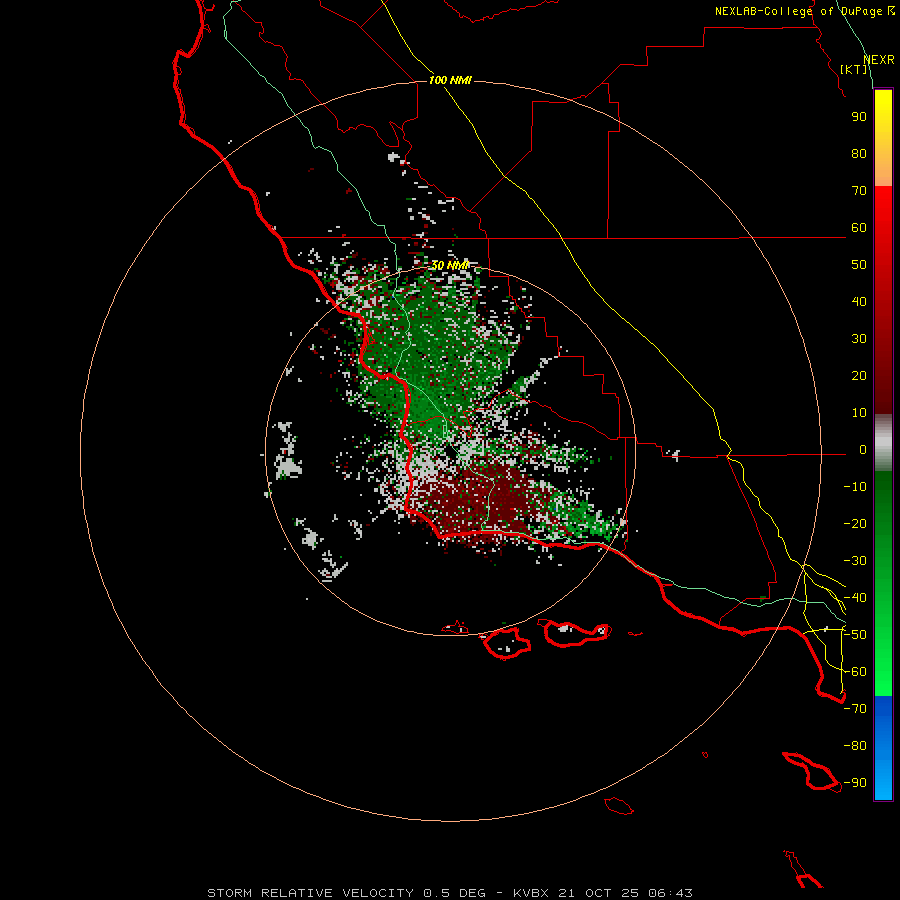The height and width of the screenshot is (900, 900).
Task: Click the 50 value on velocity scale
Action: tap(859, 265)
